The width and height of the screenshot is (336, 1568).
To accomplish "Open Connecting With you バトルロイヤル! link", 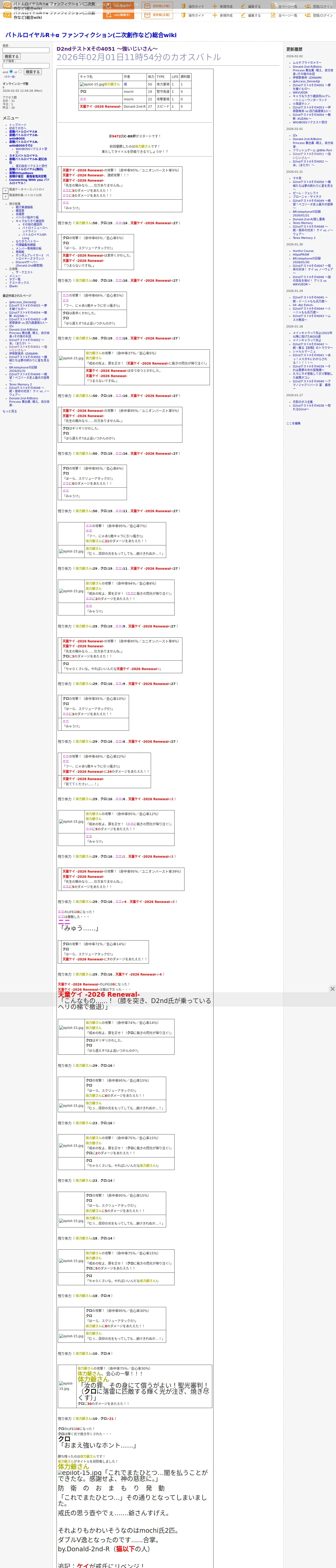I will point(29,181).
